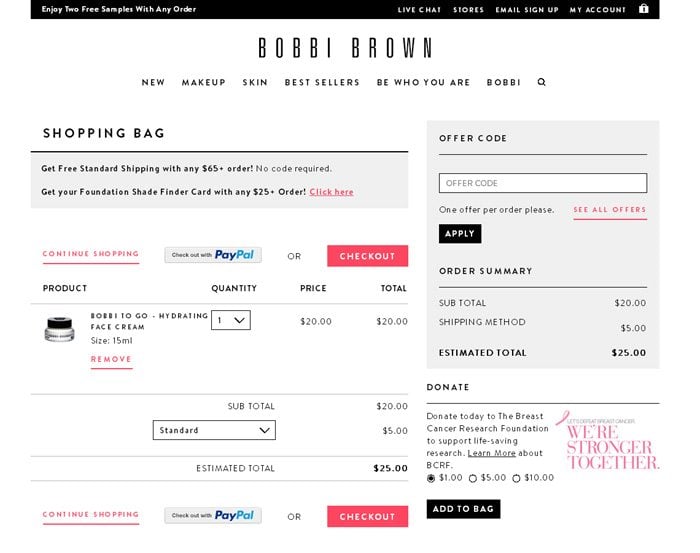View See All Offers link
The image size is (700, 553).
(609, 210)
